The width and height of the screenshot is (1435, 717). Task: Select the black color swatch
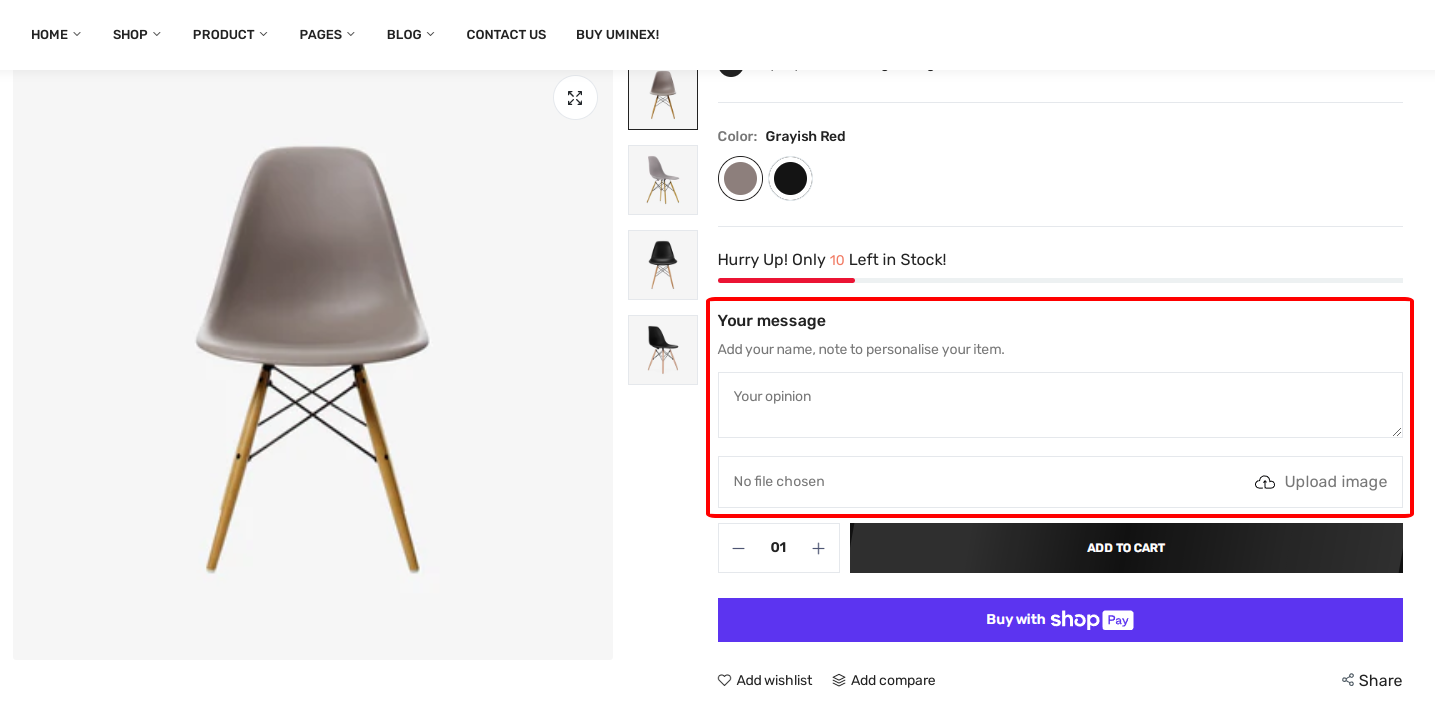point(790,179)
